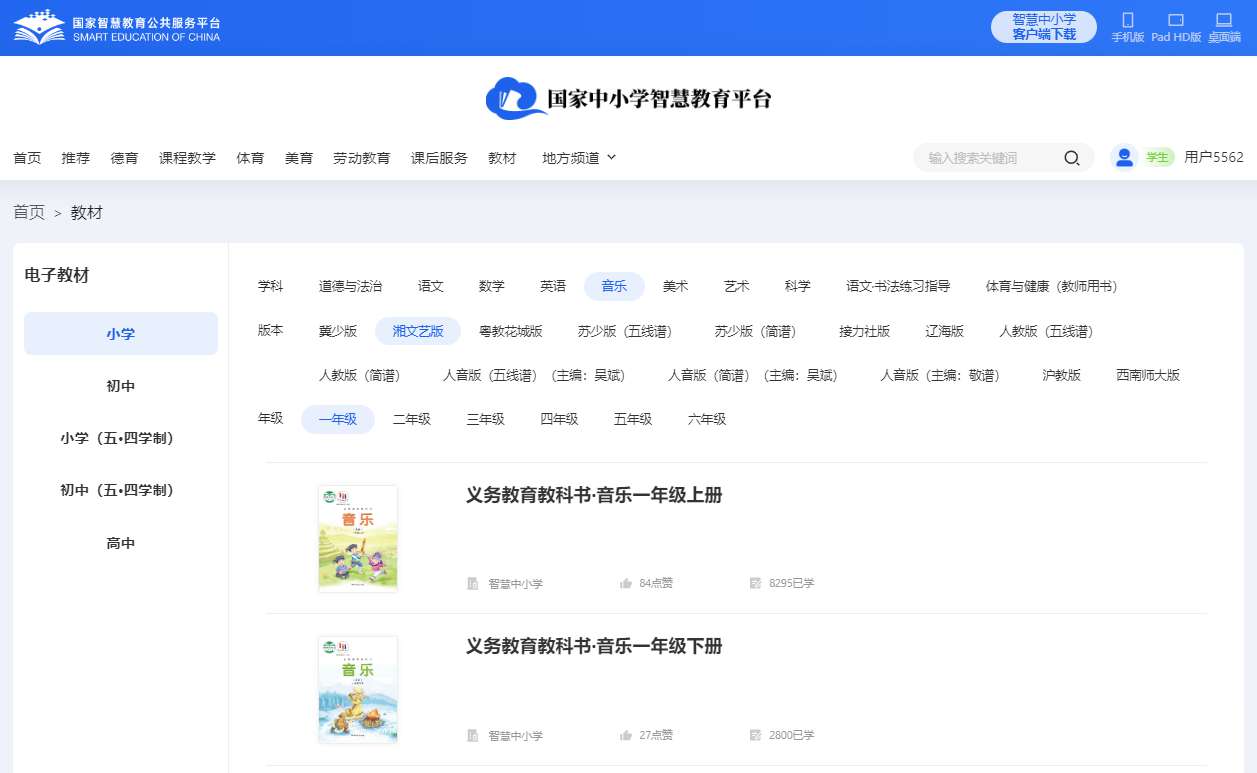1257x773 pixels.
Task: Click the search keyword input field
Action: click(x=990, y=158)
